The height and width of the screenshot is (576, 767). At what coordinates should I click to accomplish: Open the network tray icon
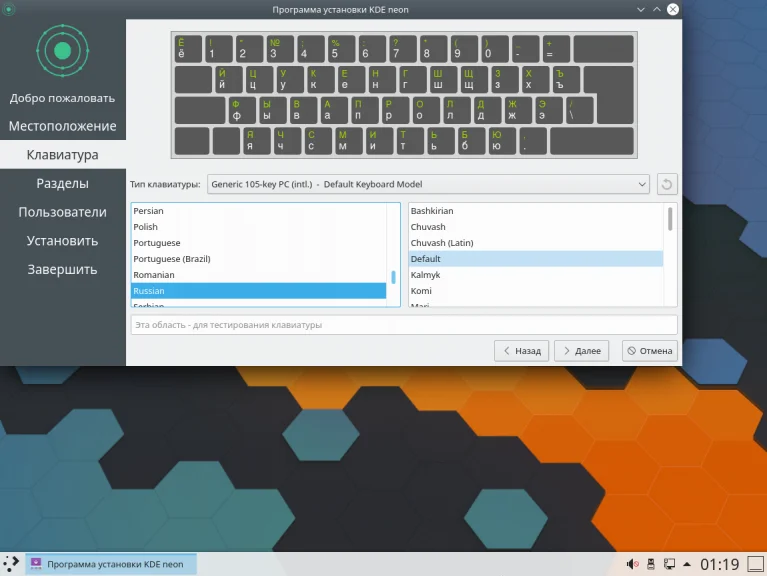click(669, 564)
